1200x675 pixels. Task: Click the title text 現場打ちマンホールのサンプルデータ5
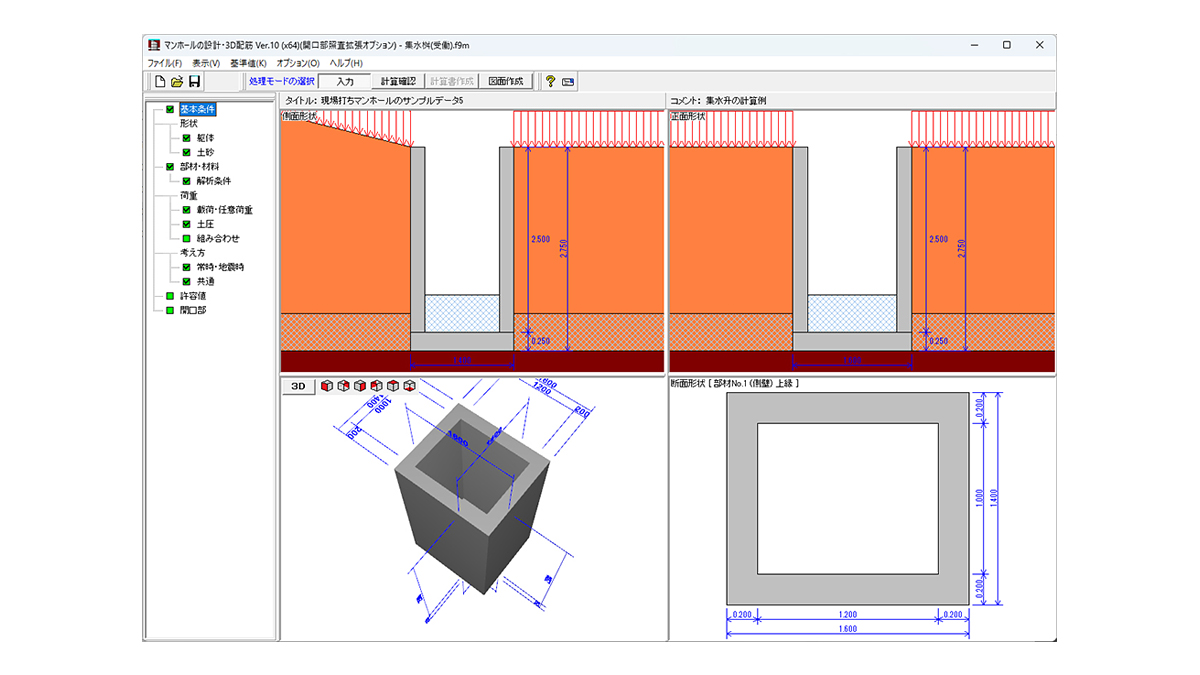click(x=393, y=100)
